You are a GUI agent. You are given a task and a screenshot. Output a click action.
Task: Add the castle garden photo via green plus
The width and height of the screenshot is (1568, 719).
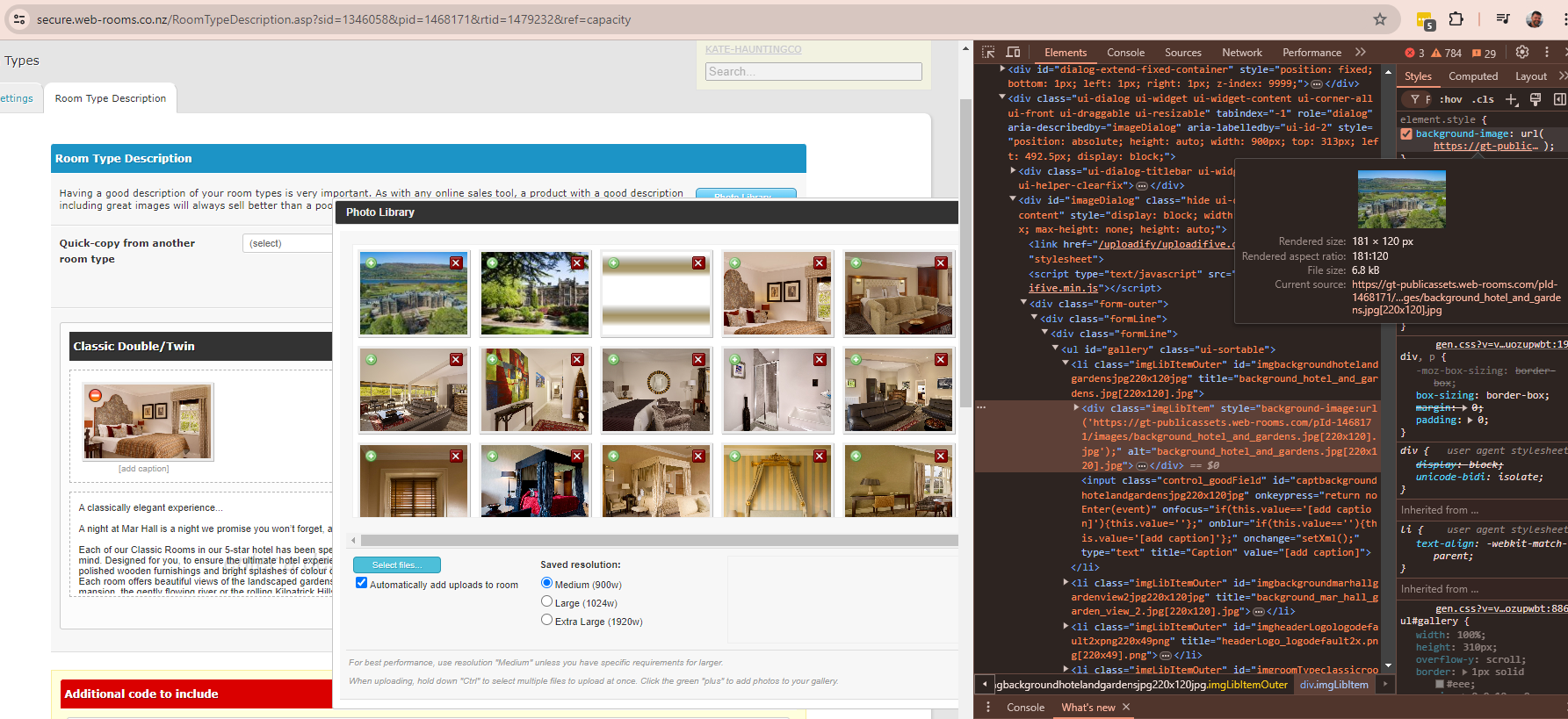coord(493,263)
